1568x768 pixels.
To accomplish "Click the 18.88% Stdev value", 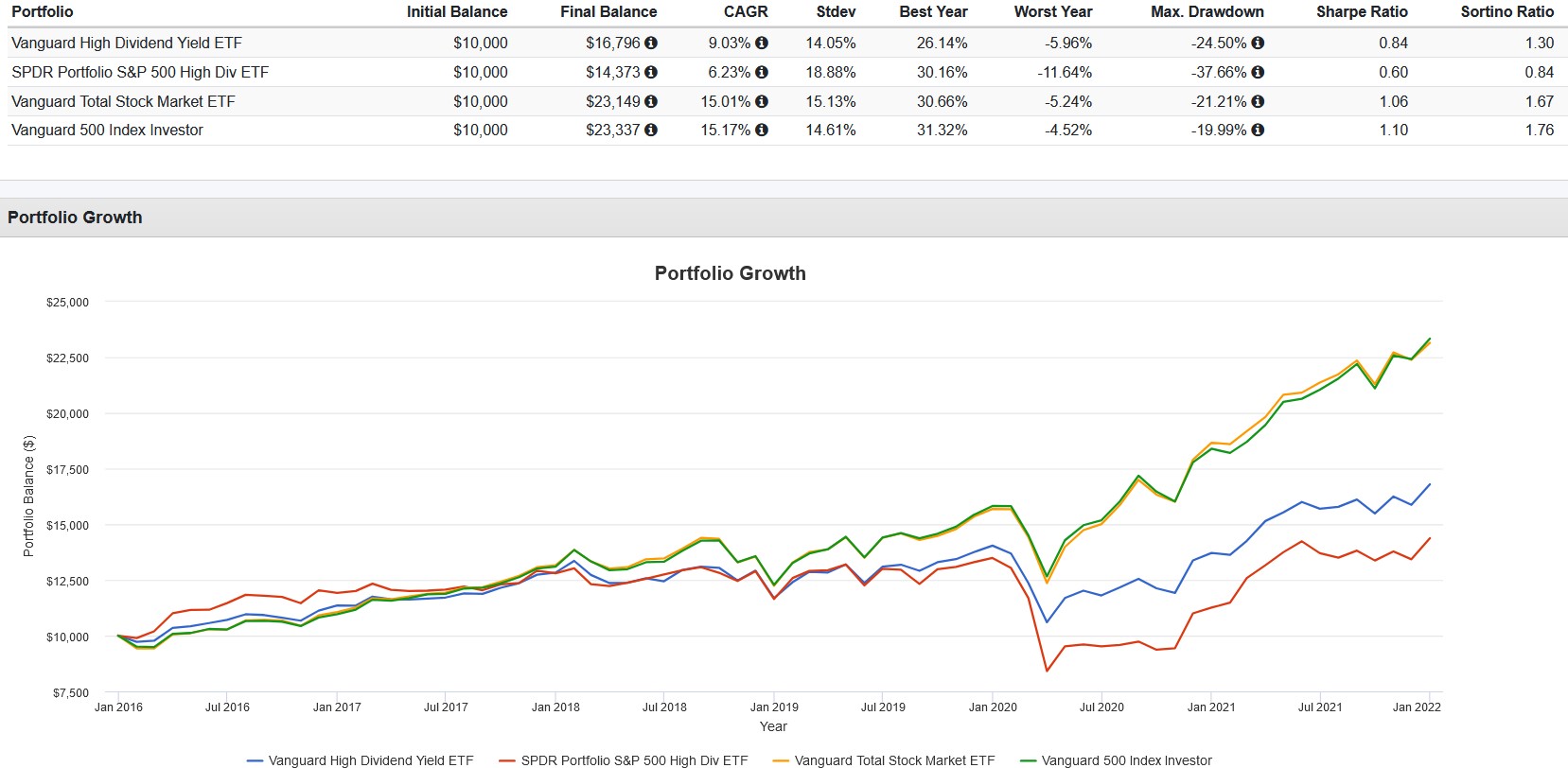I will [831, 72].
